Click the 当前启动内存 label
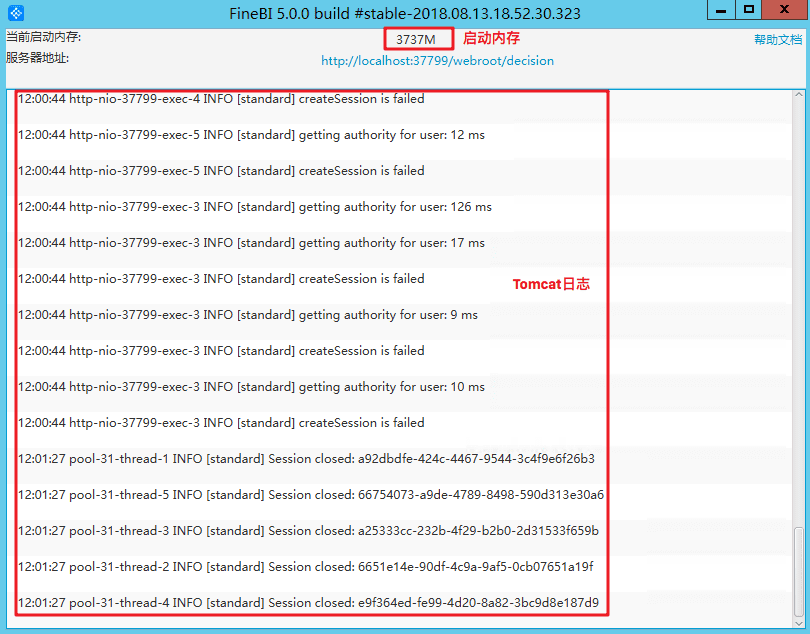810x634 pixels. pos(43,37)
